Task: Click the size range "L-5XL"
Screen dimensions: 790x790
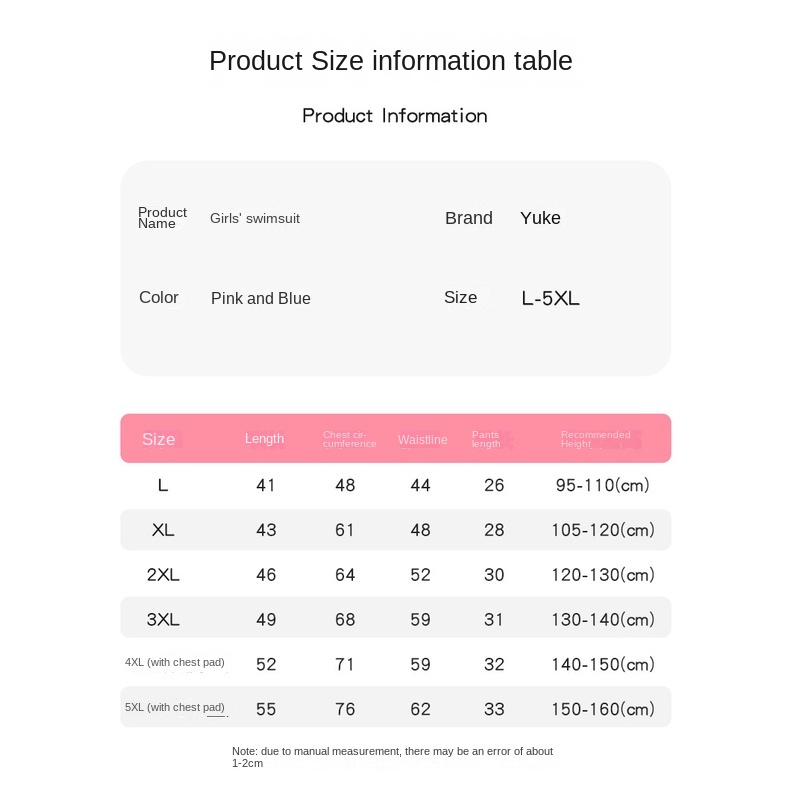Action: click(x=550, y=298)
